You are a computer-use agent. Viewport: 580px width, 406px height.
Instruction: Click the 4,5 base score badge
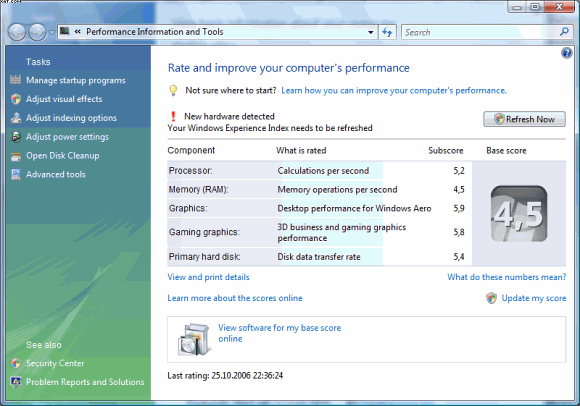click(519, 214)
